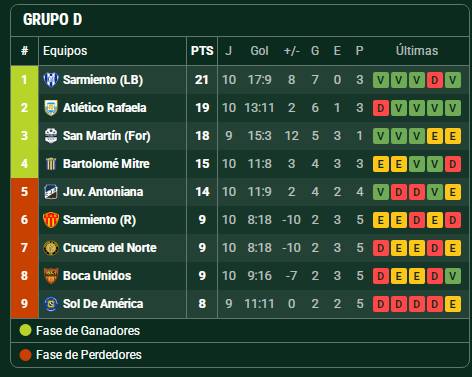Click the Bartolomé Mitre team crest

click(51, 164)
